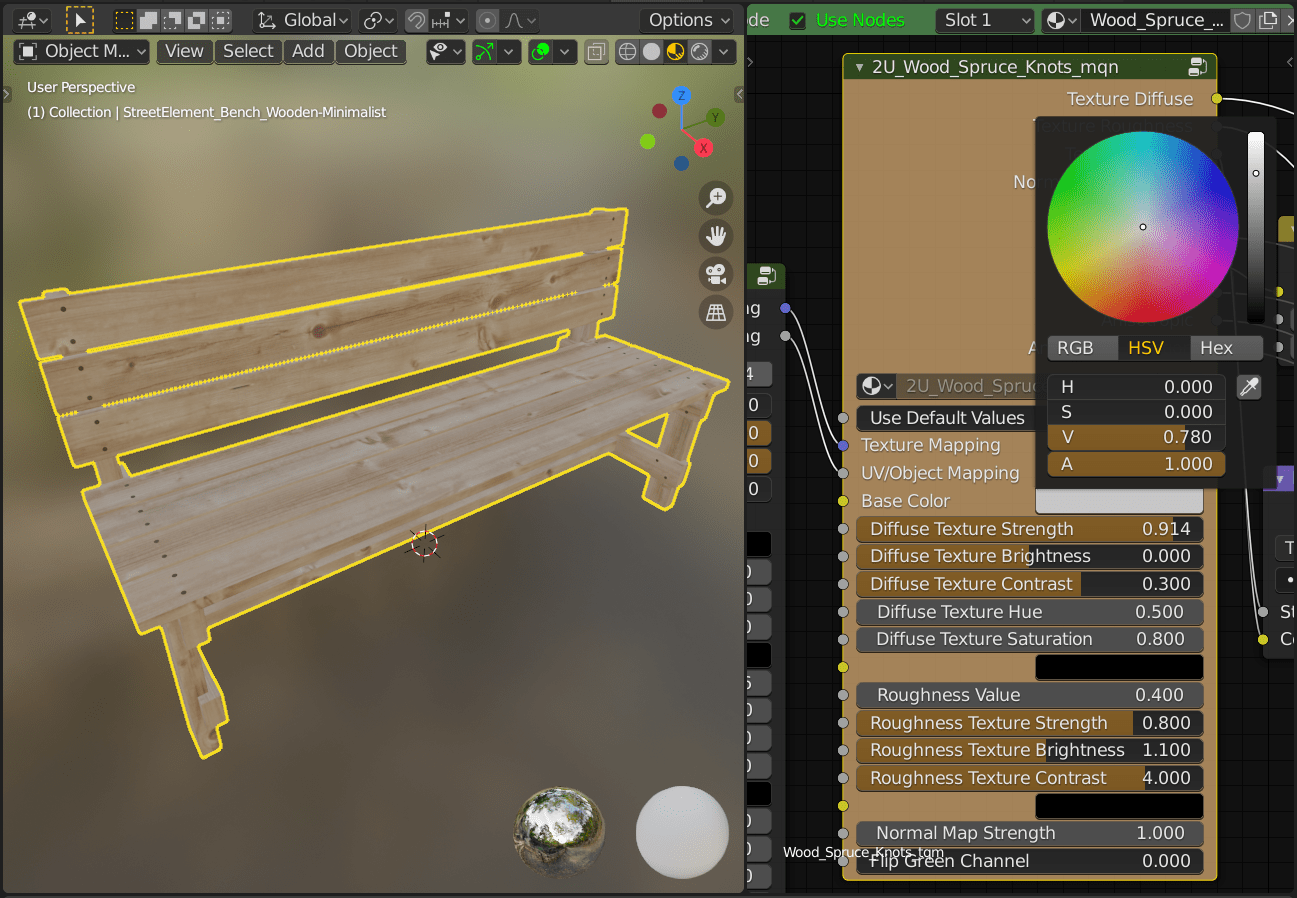Open the Global transform orientation dropdown
1297x898 pixels.
pyautogui.click(x=302, y=20)
